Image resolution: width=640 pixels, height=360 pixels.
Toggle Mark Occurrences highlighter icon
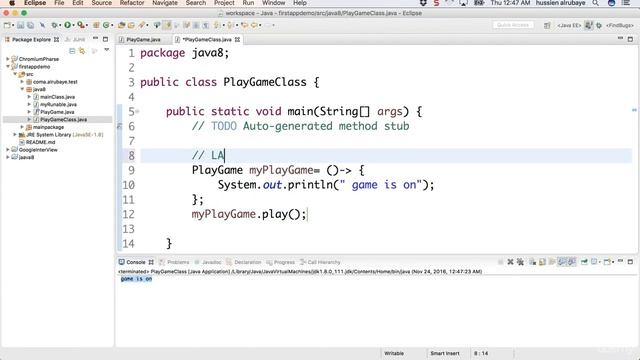tap(168, 25)
